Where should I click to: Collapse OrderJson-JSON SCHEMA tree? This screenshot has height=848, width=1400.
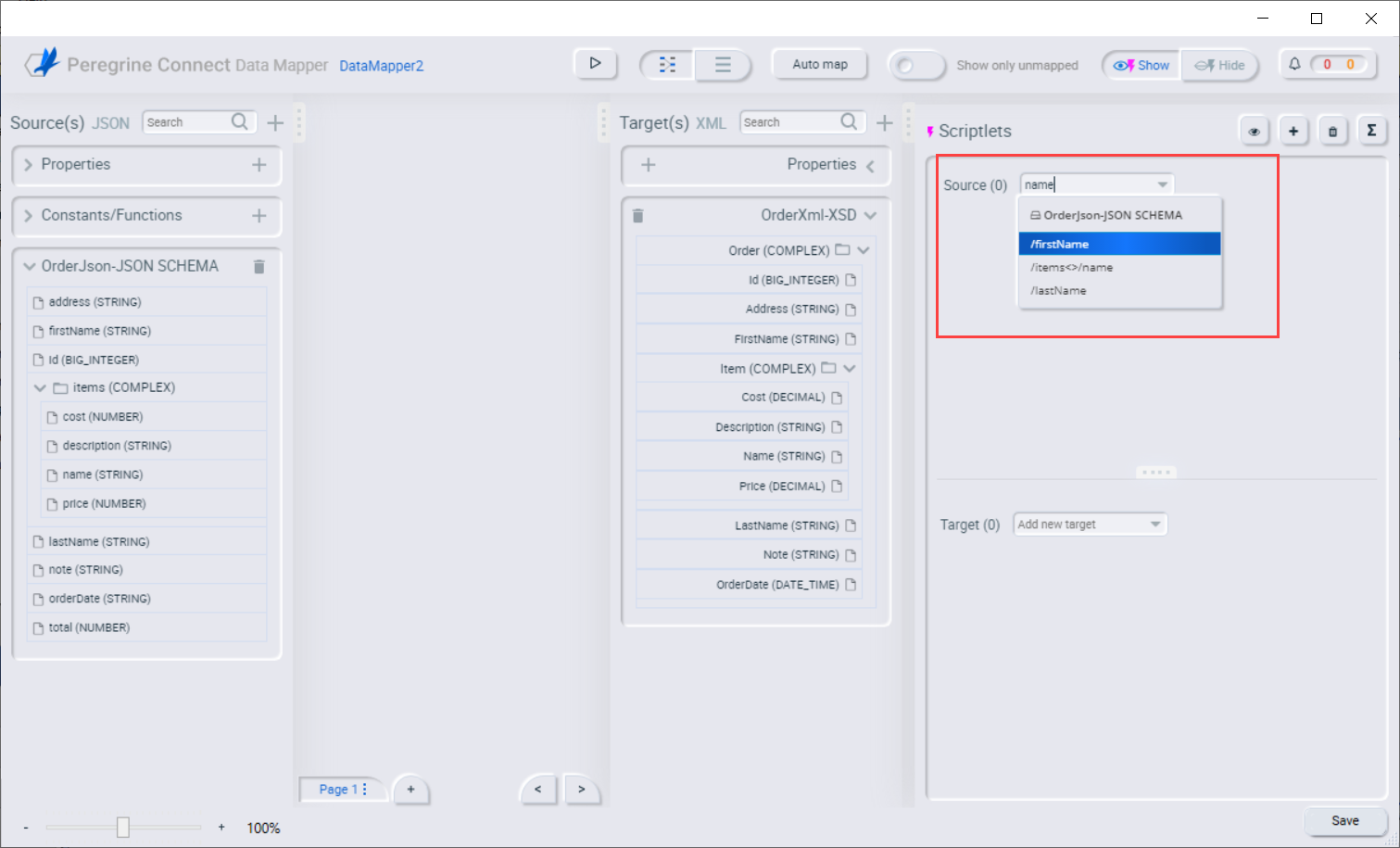(30, 266)
